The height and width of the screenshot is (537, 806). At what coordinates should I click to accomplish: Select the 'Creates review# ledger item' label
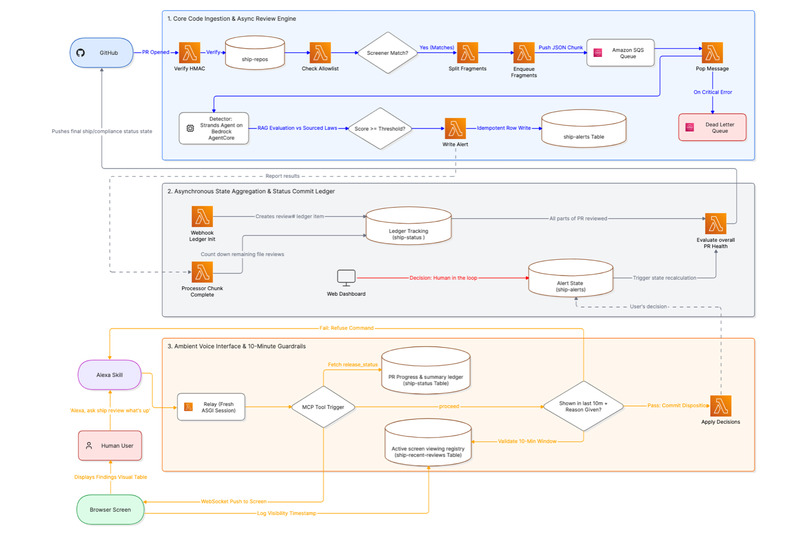pyautogui.click(x=290, y=216)
